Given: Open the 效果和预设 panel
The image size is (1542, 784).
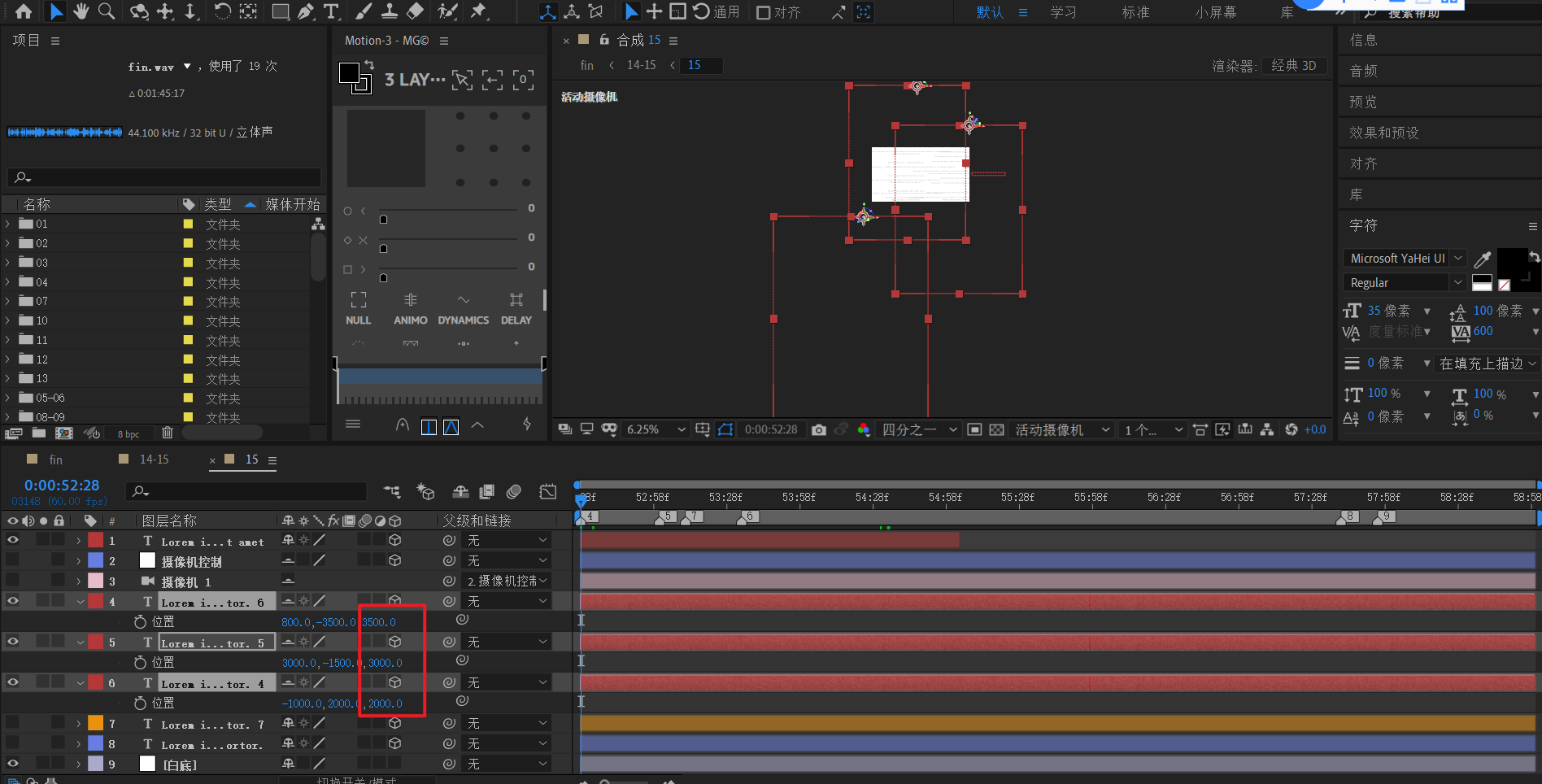Looking at the screenshot, I should pos(1384,133).
